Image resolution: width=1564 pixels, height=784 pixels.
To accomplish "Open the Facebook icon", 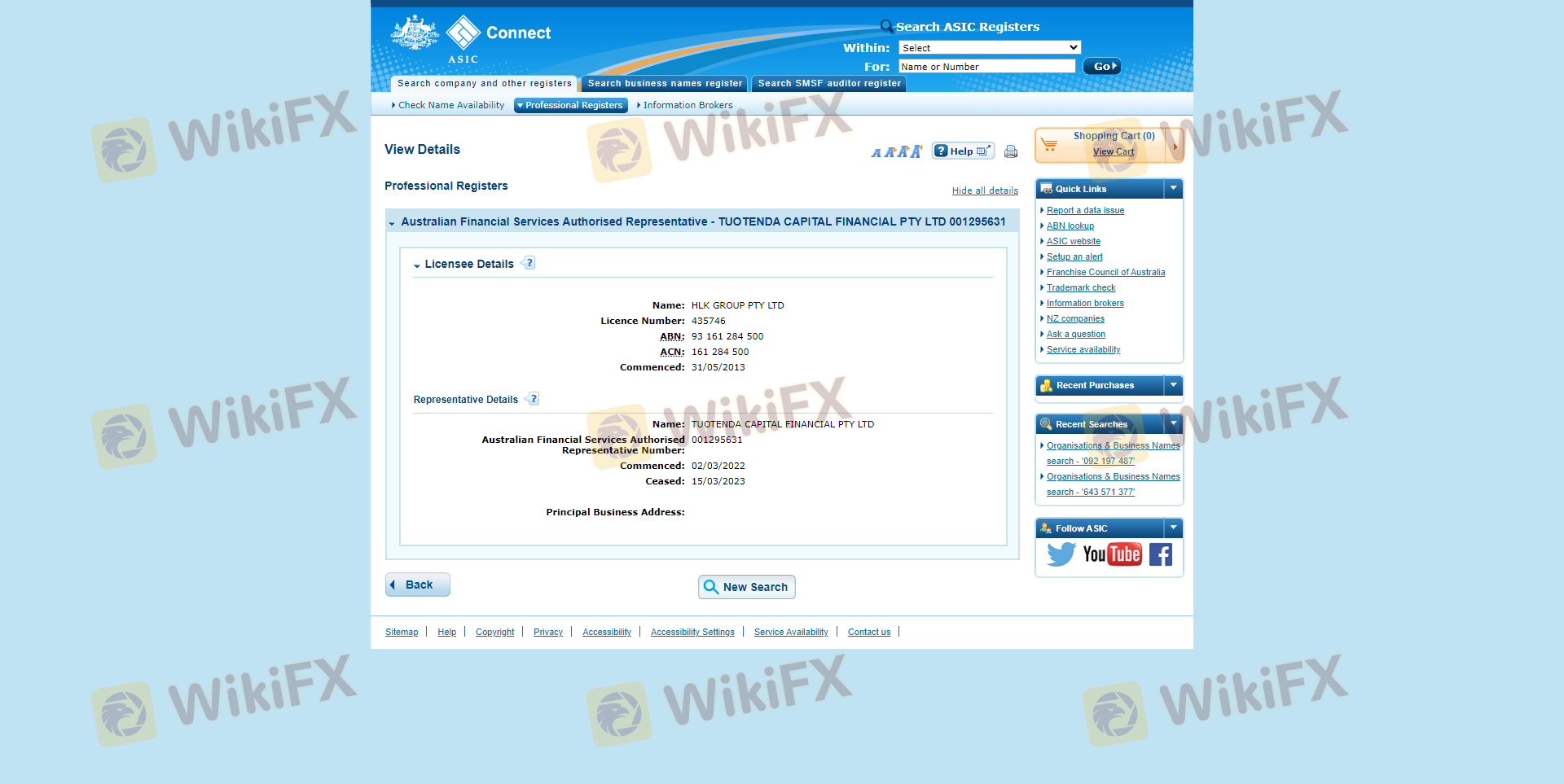I will coord(1161,555).
